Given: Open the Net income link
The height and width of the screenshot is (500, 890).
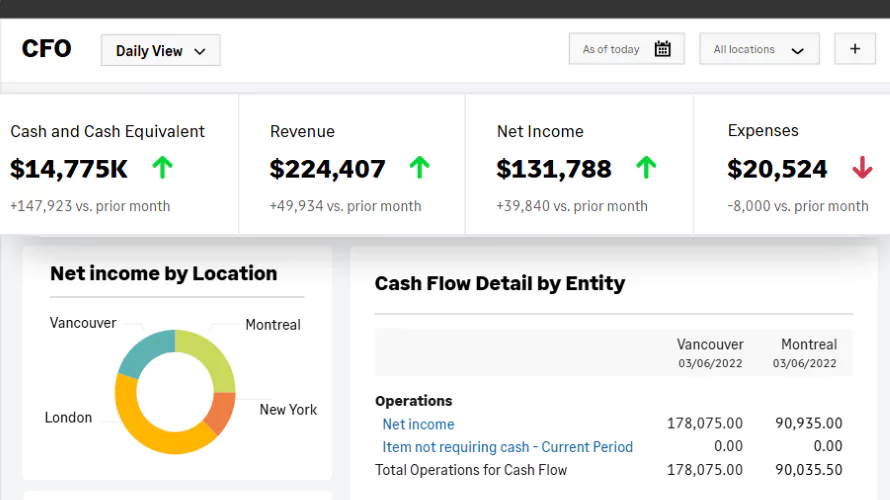Looking at the screenshot, I should point(418,424).
